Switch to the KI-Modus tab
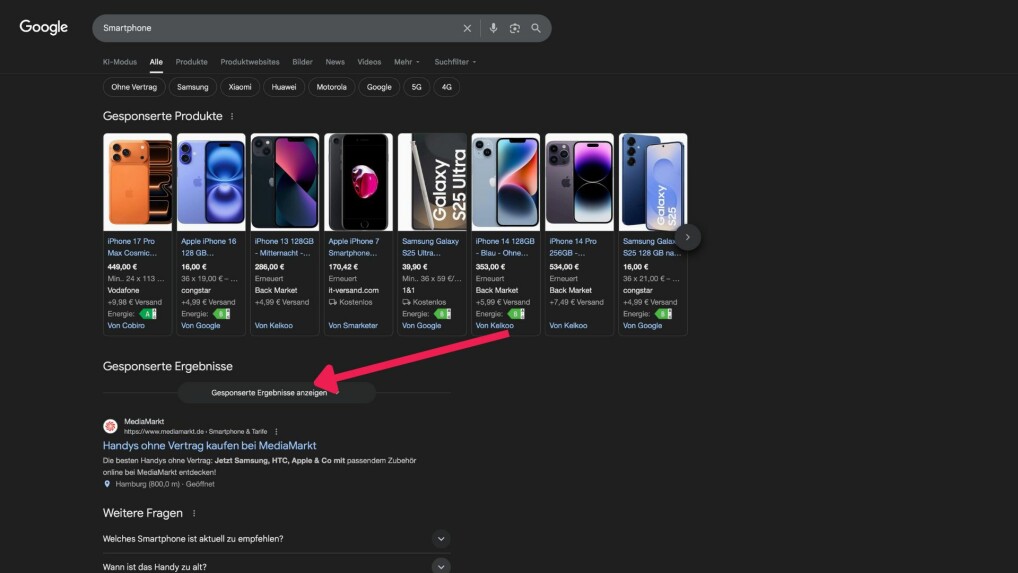This screenshot has height=573, width=1018. (x=120, y=62)
